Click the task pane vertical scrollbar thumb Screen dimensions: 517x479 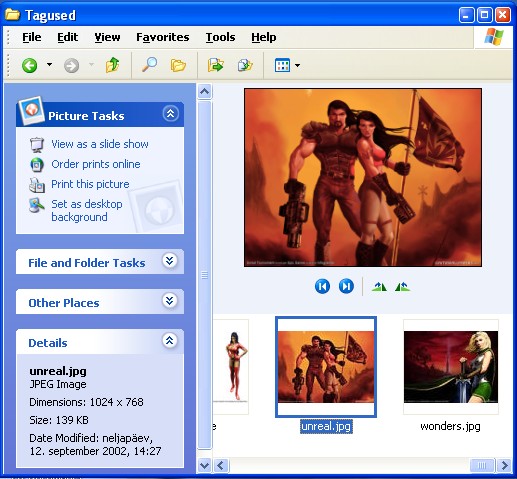click(x=204, y=275)
